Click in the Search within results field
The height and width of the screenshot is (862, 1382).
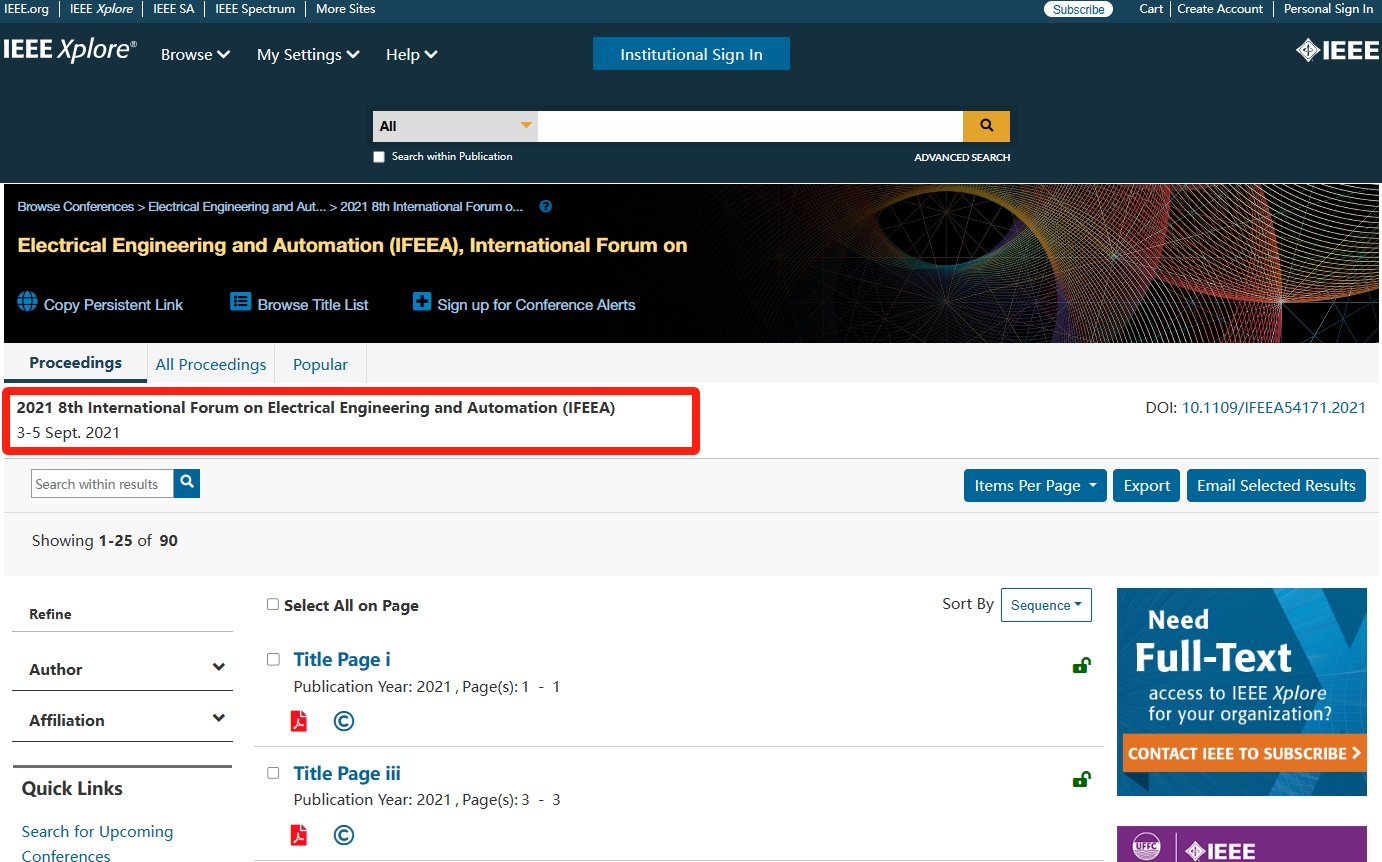[102, 484]
